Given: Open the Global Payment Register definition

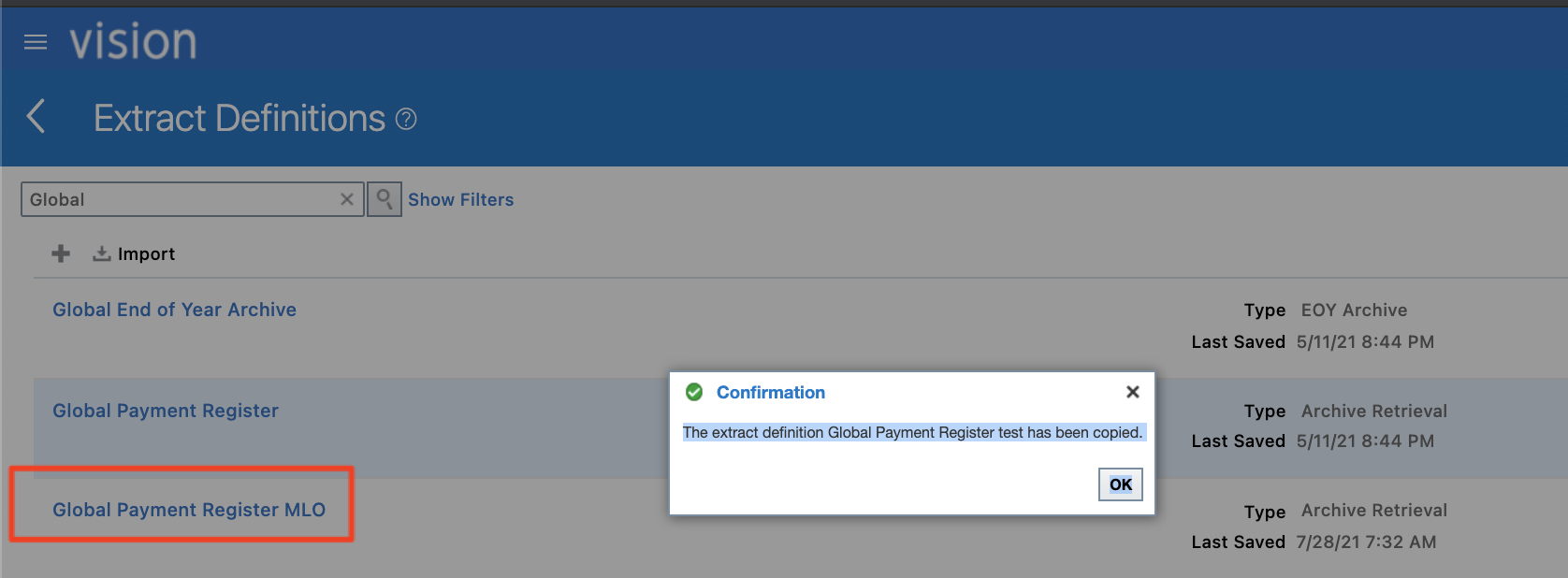Looking at the screenshot, I should pos(166,411).
